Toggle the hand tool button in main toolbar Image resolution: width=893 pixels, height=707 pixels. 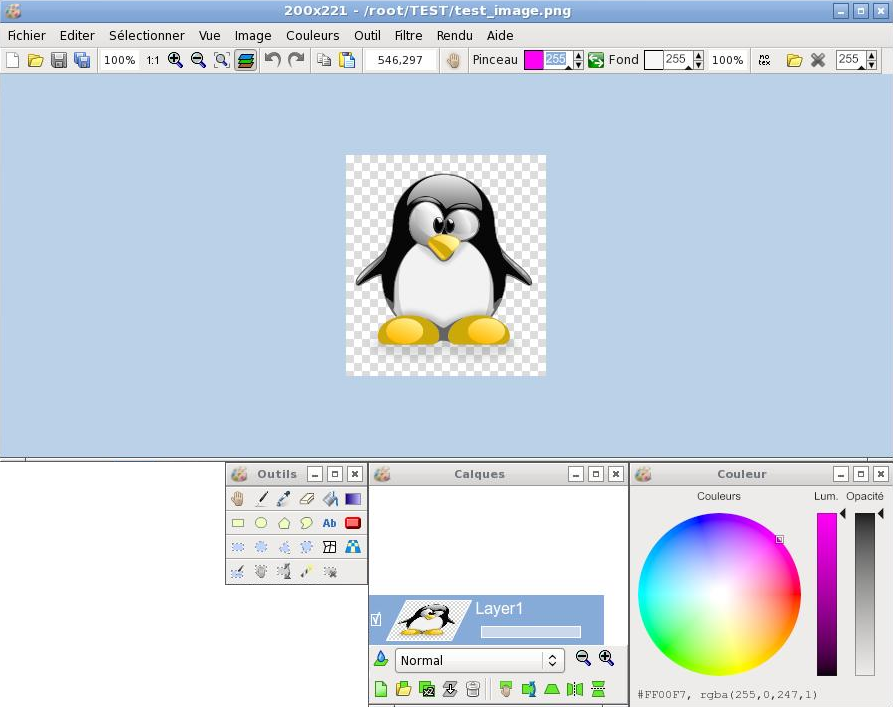coord(453,60)
